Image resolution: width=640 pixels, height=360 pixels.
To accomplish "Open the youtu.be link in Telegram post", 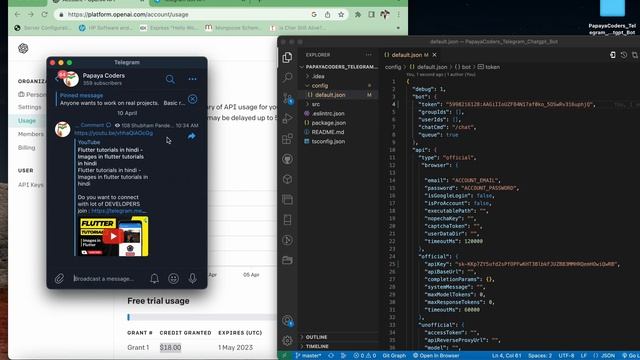I will click(113, 133).
